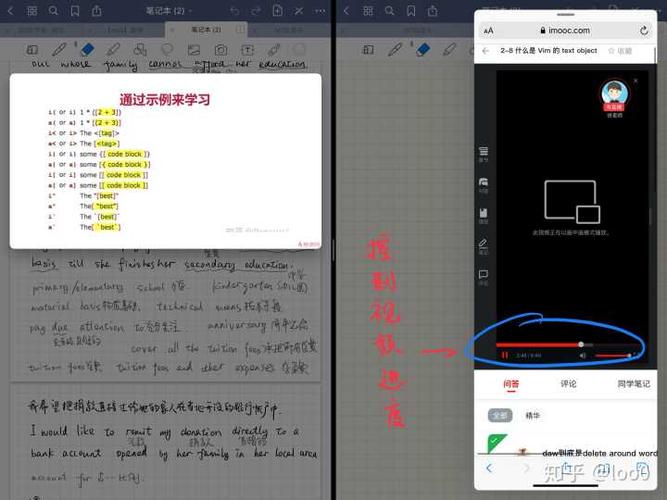Close the 笔记本 (2) tab

click(x=172, y=30)
